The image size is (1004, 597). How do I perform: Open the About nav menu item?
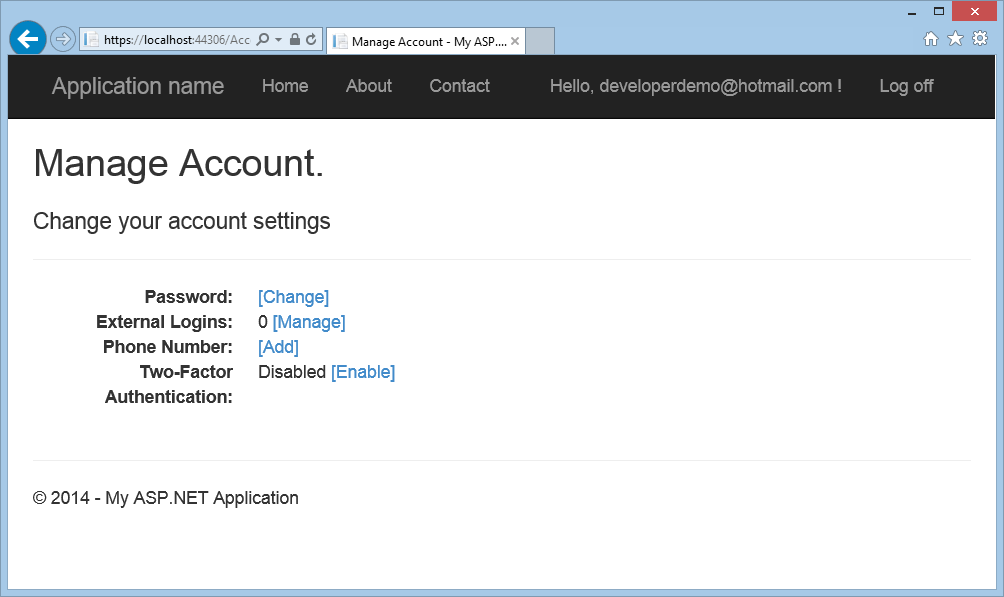point(369,86)
